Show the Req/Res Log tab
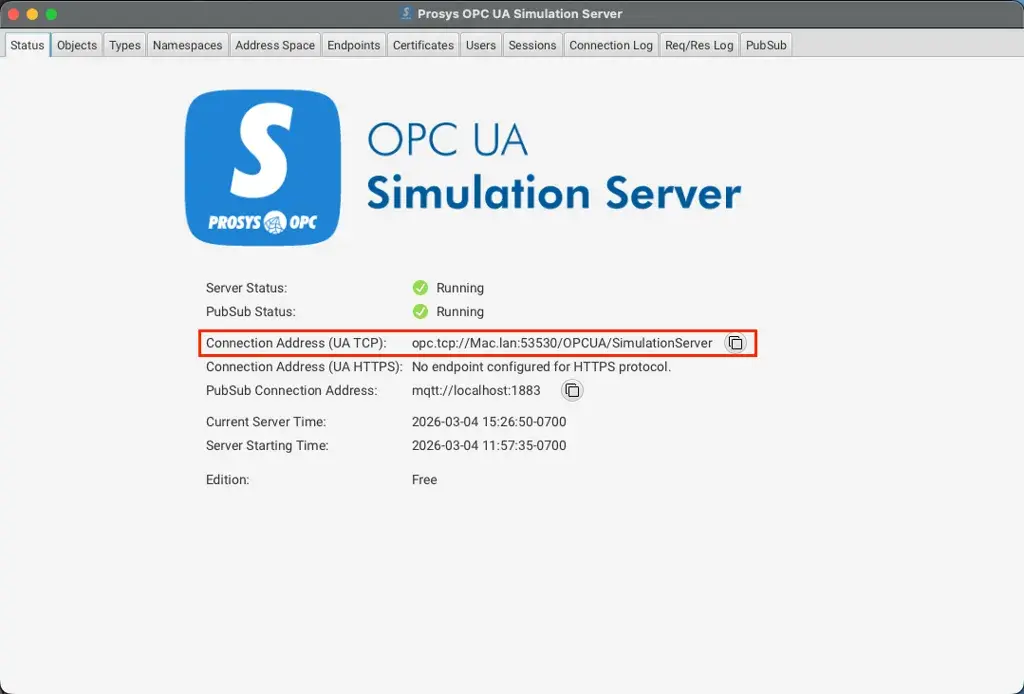 point(699,45)
